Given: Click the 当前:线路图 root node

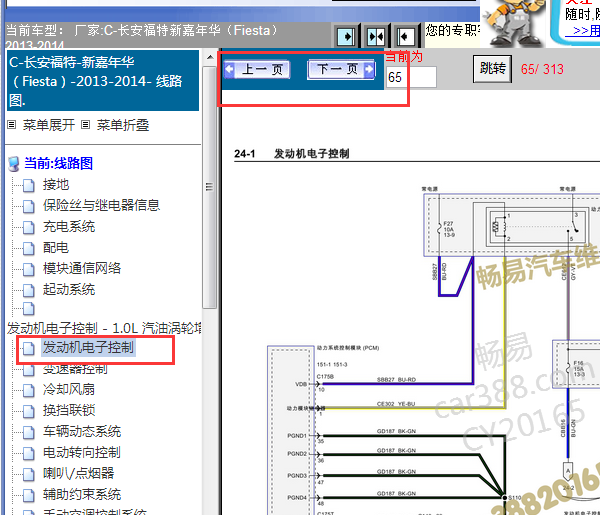Looking at the screenshot, I should tap(58, 163).
